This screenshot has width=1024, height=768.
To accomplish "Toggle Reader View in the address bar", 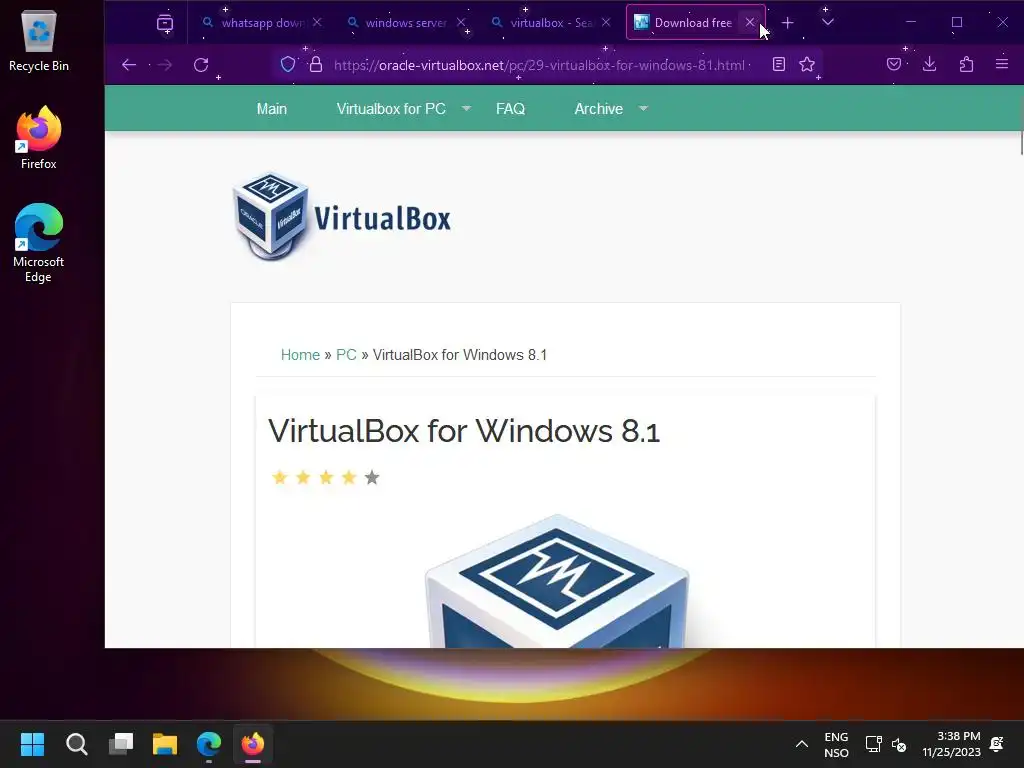I will (x=778, y=64).
